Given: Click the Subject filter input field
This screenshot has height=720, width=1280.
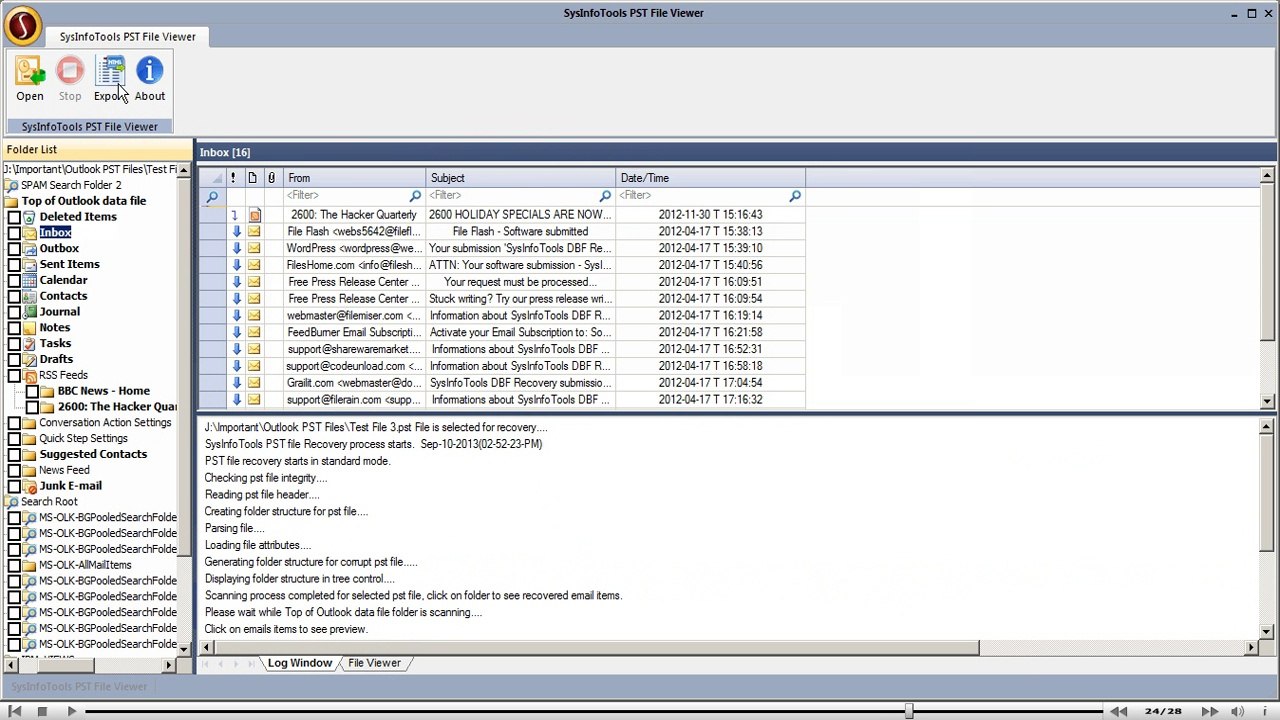Looking at the screenshot, I should [513, 196].
